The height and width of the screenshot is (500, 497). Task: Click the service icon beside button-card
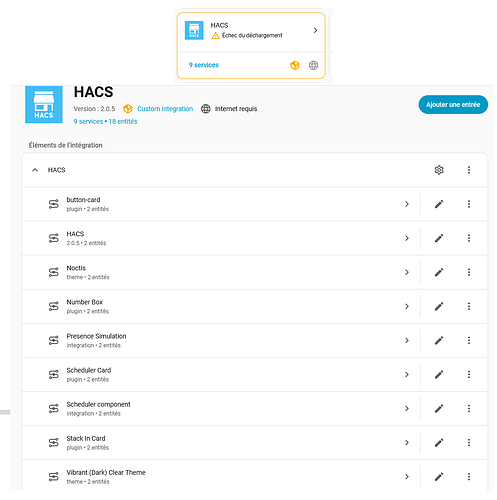(54, 204)
